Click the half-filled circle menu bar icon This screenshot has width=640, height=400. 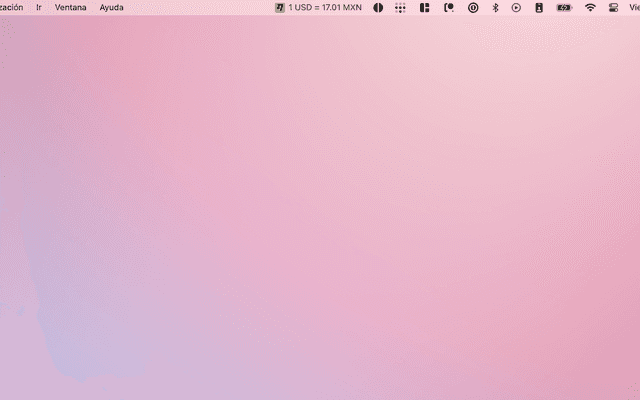[379, 7]
